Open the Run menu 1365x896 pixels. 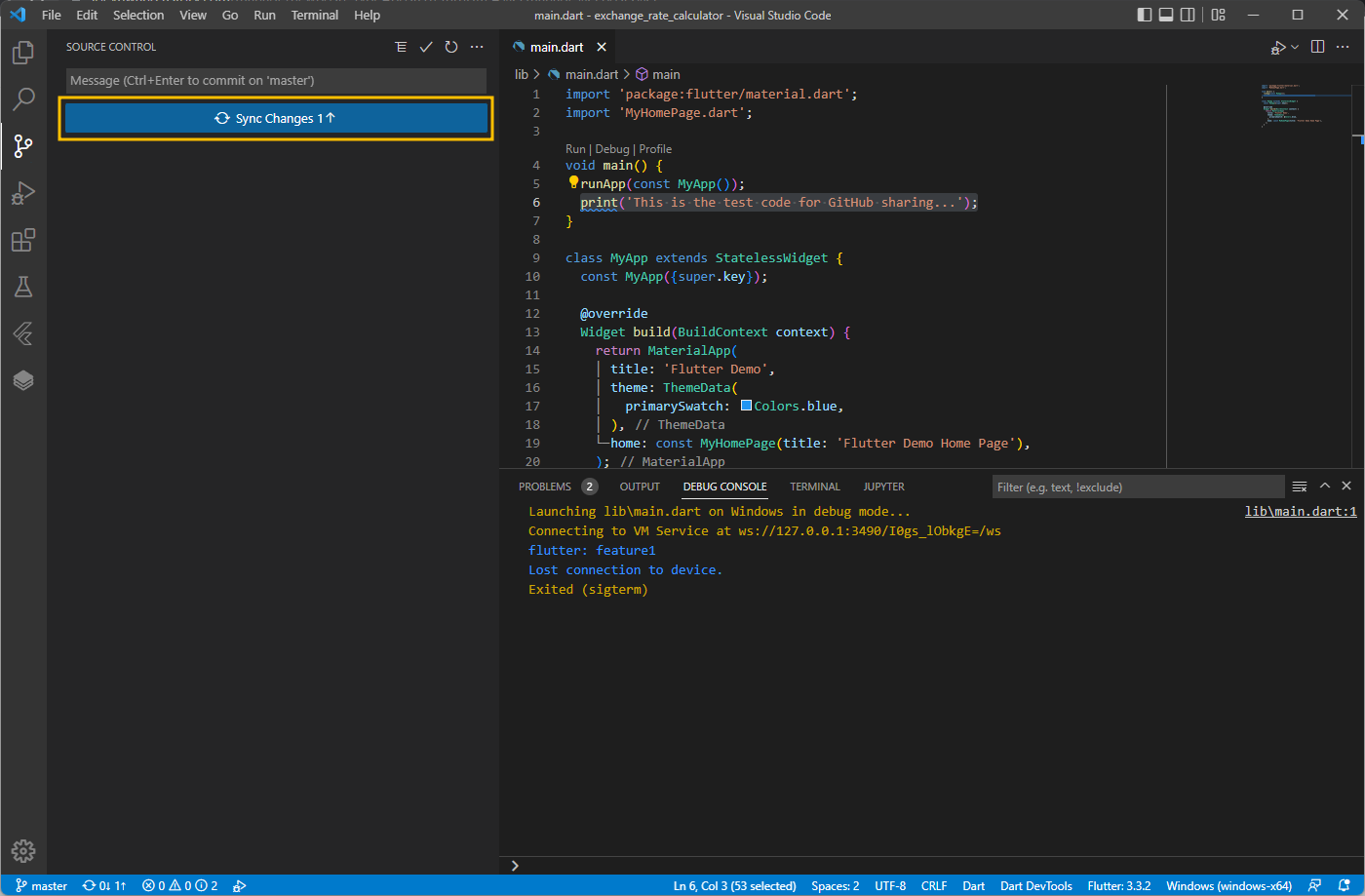pos(264,15)
